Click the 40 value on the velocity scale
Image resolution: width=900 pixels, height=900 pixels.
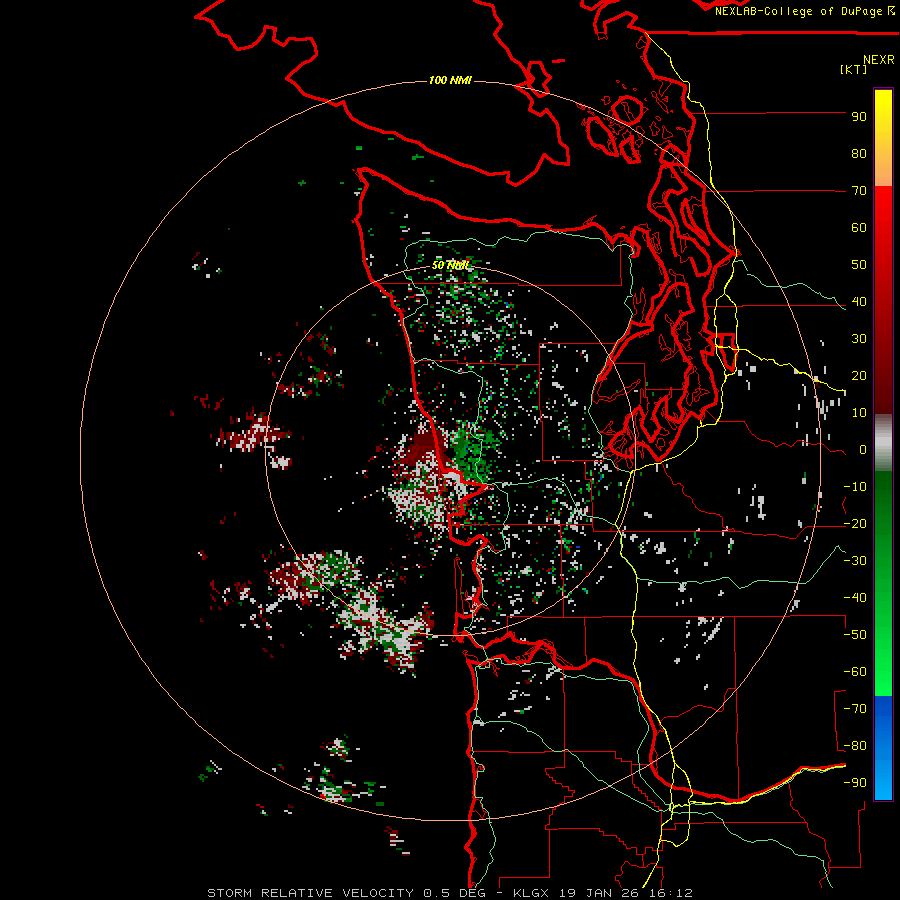(x=859, y=302)
